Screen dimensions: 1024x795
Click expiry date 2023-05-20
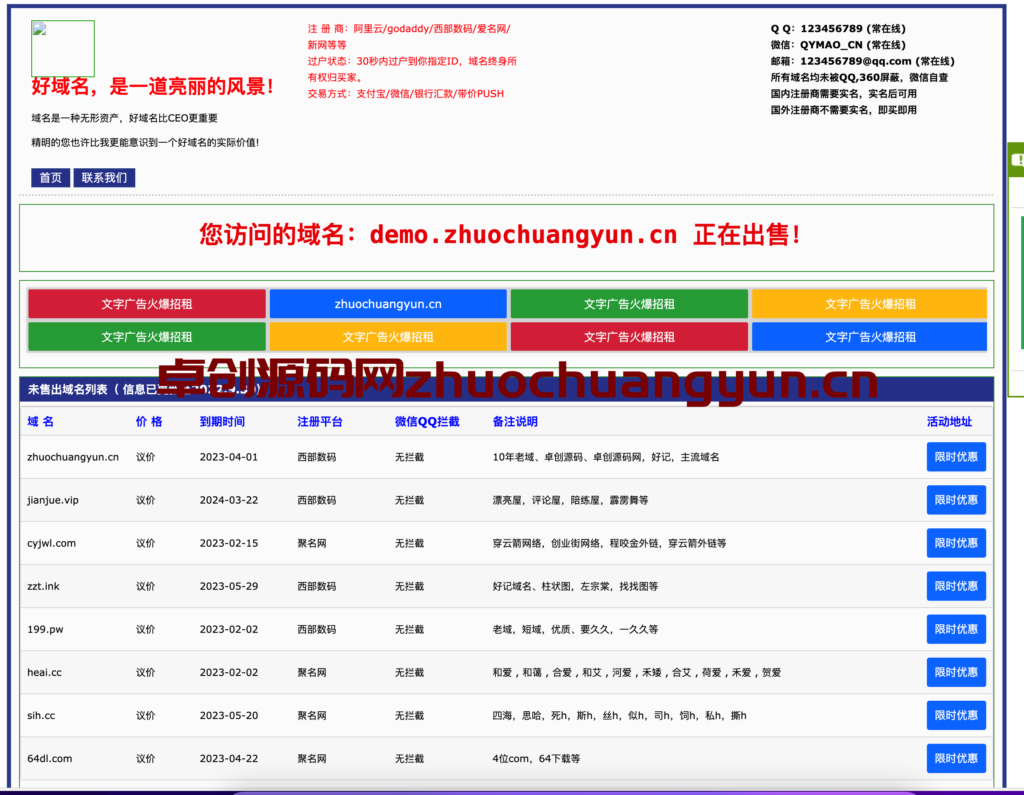[x=229, y=715]
